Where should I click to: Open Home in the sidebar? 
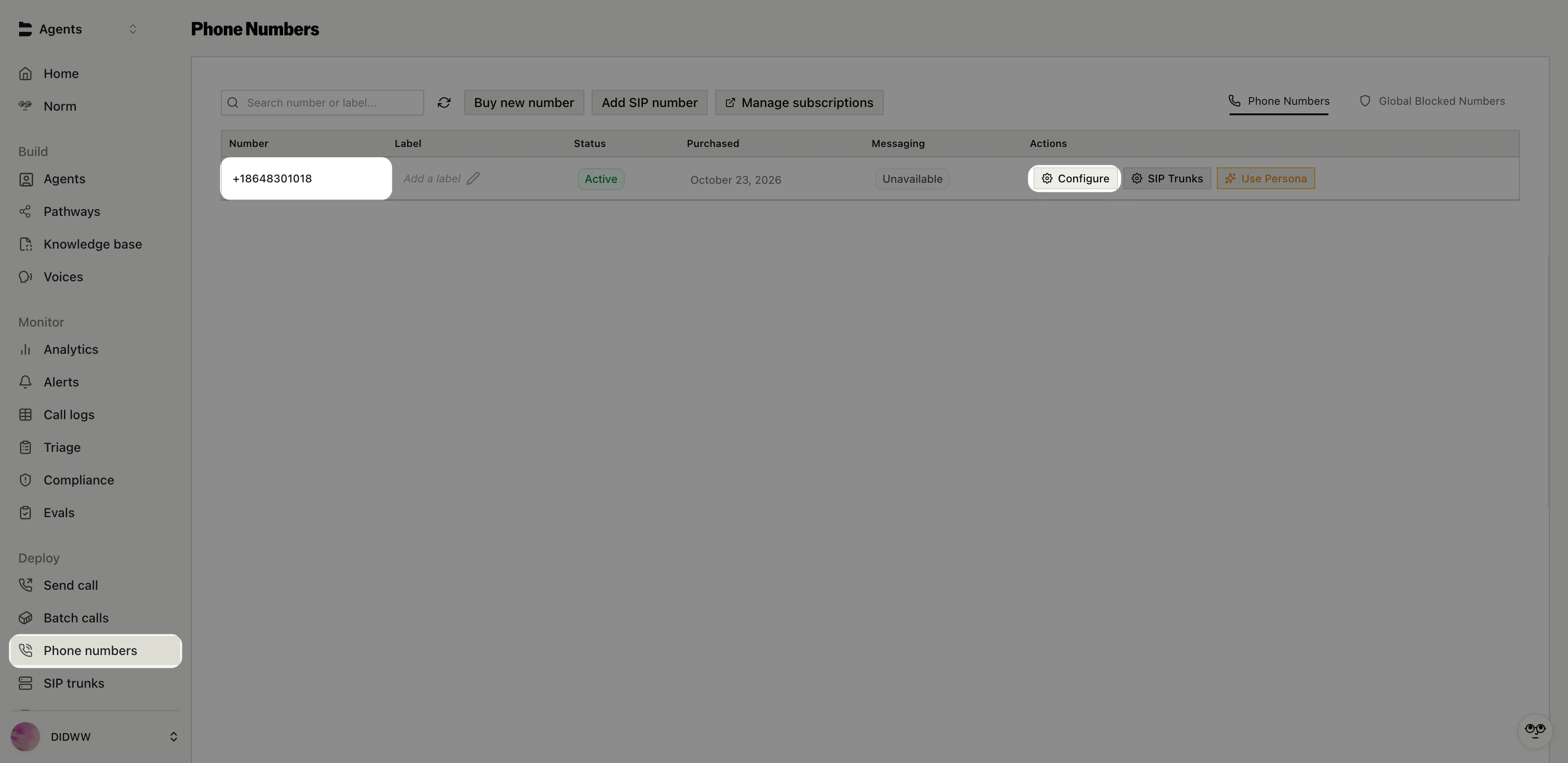click(x=95, y=73)
